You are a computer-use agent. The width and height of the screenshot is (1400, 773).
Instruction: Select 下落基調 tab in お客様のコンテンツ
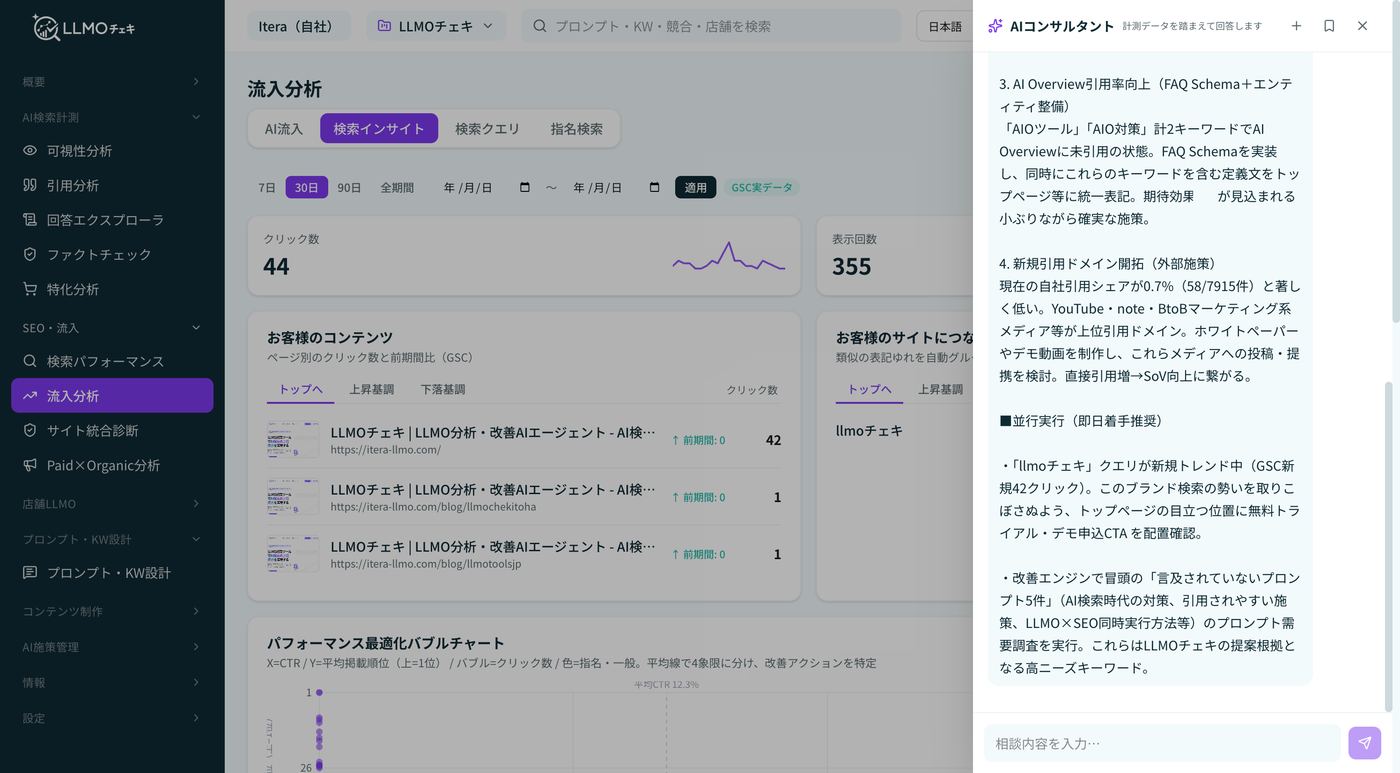[x=442, y=389]
